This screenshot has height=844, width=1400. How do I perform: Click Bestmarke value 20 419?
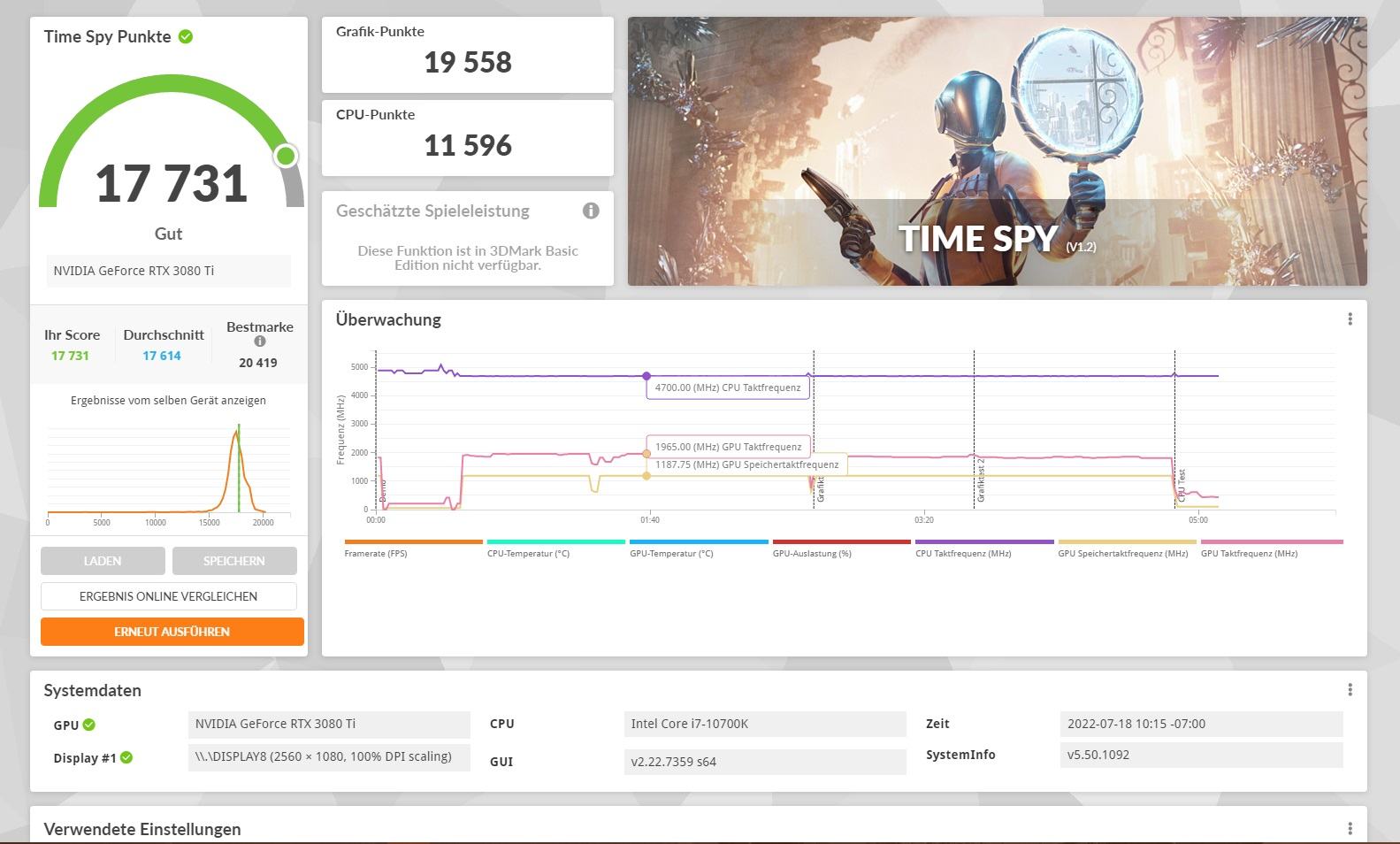pos(258,363)
